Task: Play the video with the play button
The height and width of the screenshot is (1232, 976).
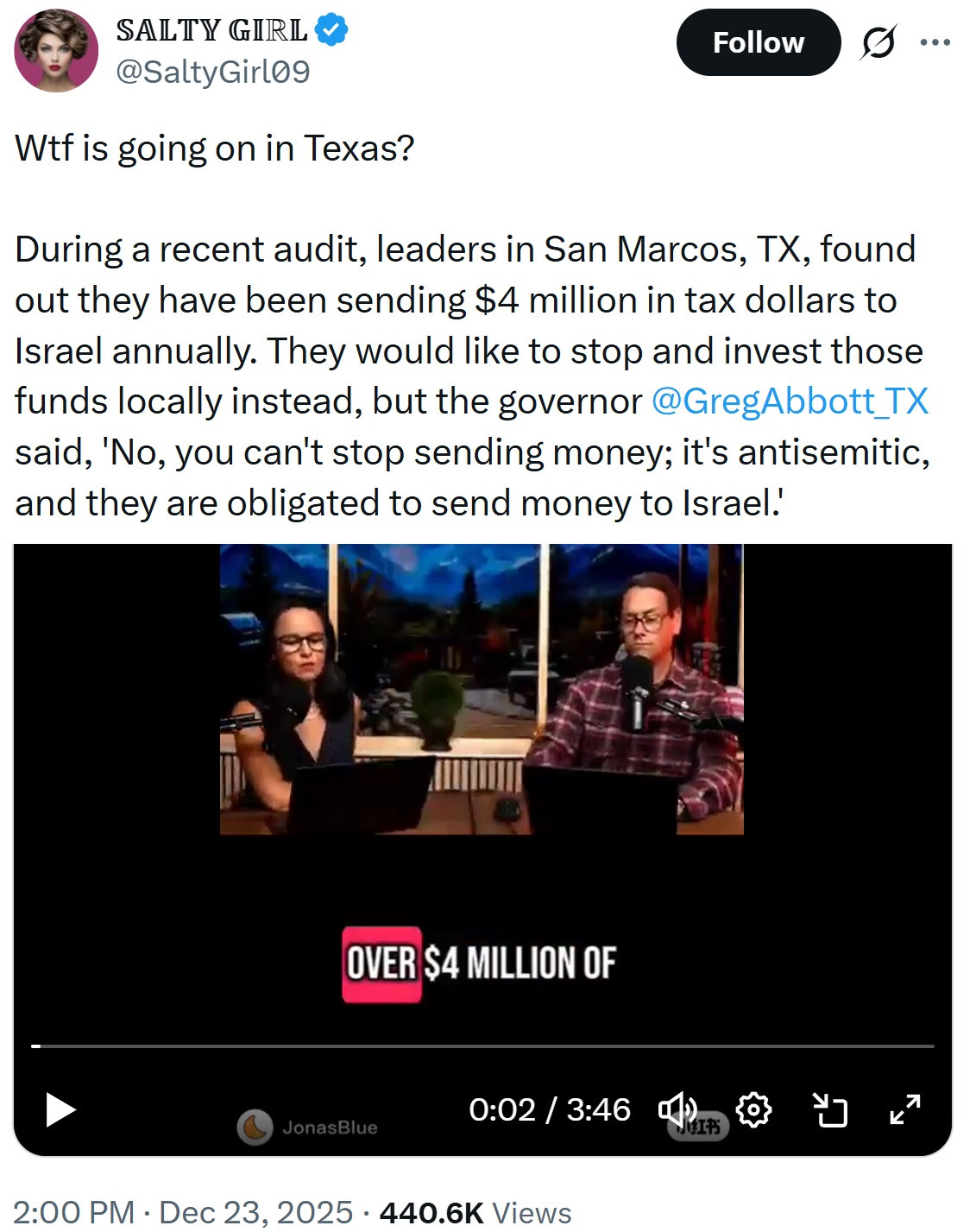Action: 60,1109
